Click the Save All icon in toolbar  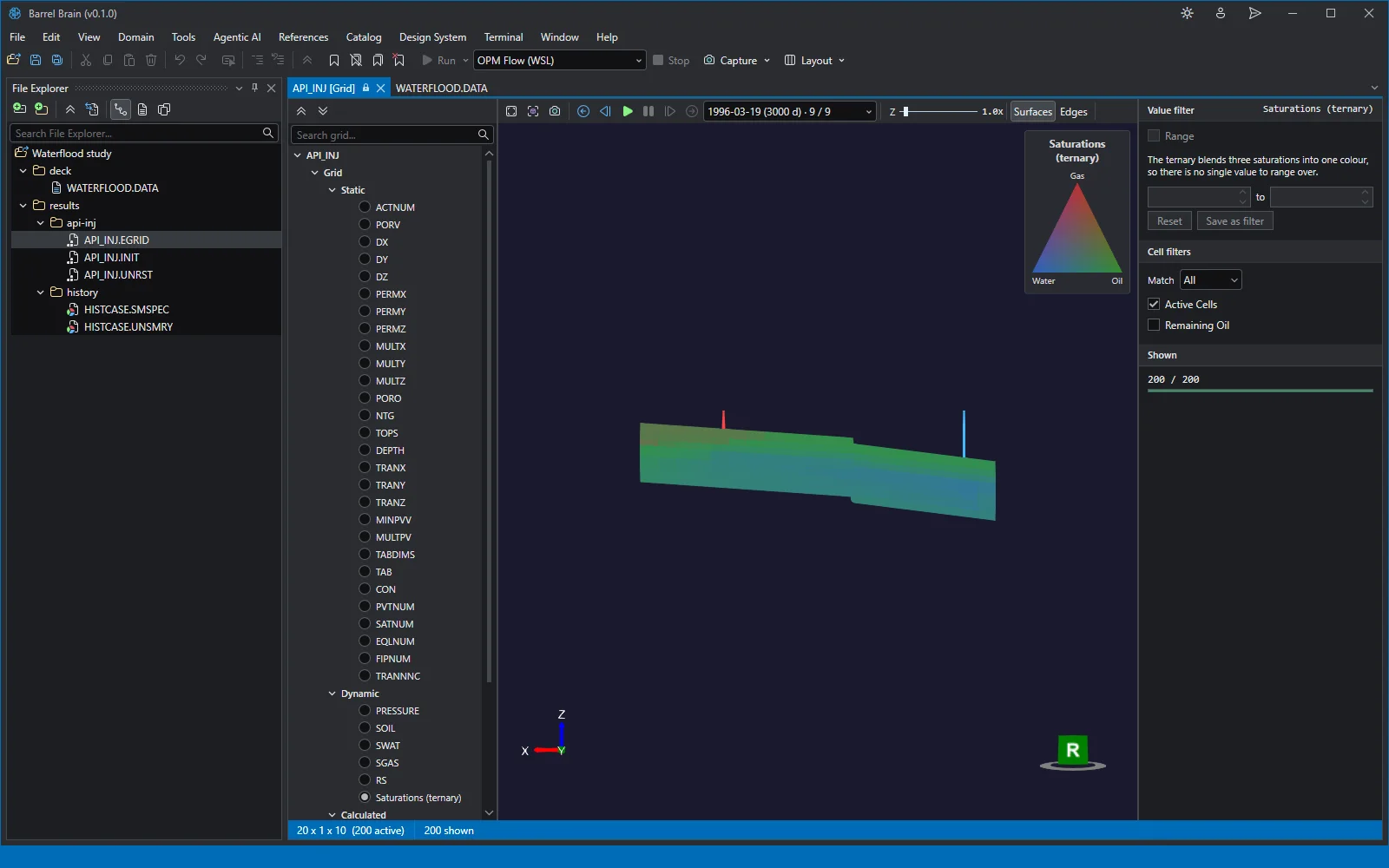(x=57, y=60)
